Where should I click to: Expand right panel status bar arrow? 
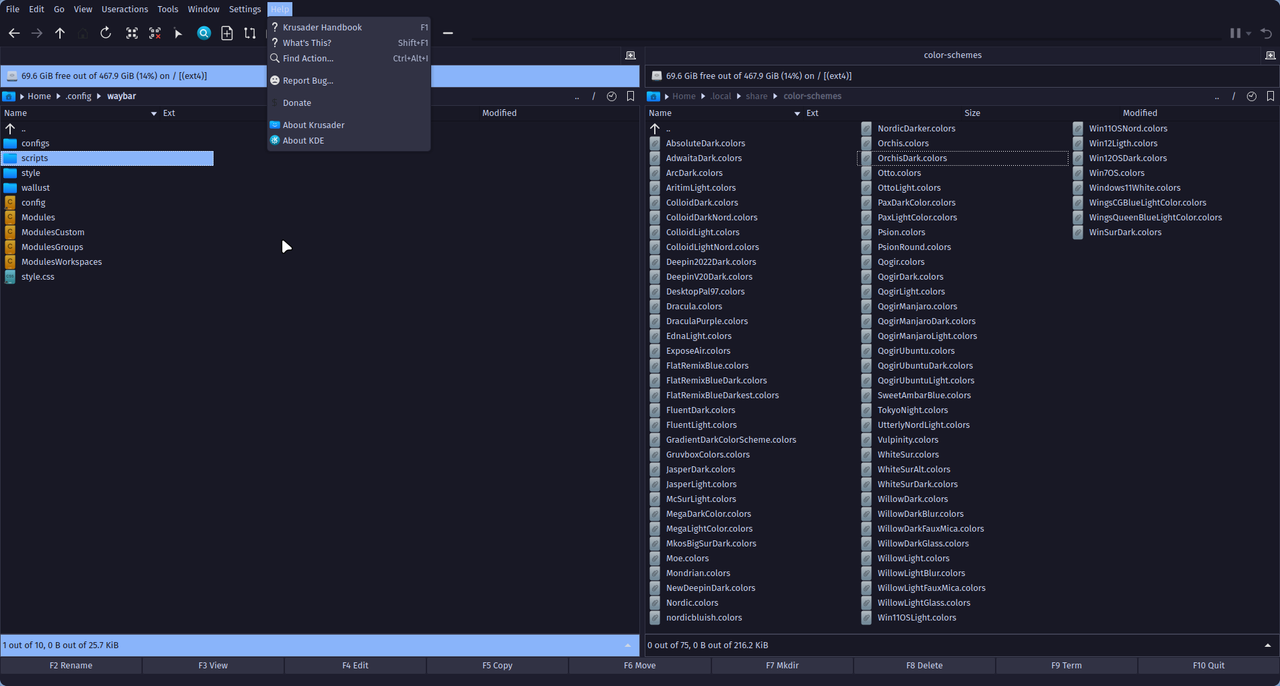1268,645
